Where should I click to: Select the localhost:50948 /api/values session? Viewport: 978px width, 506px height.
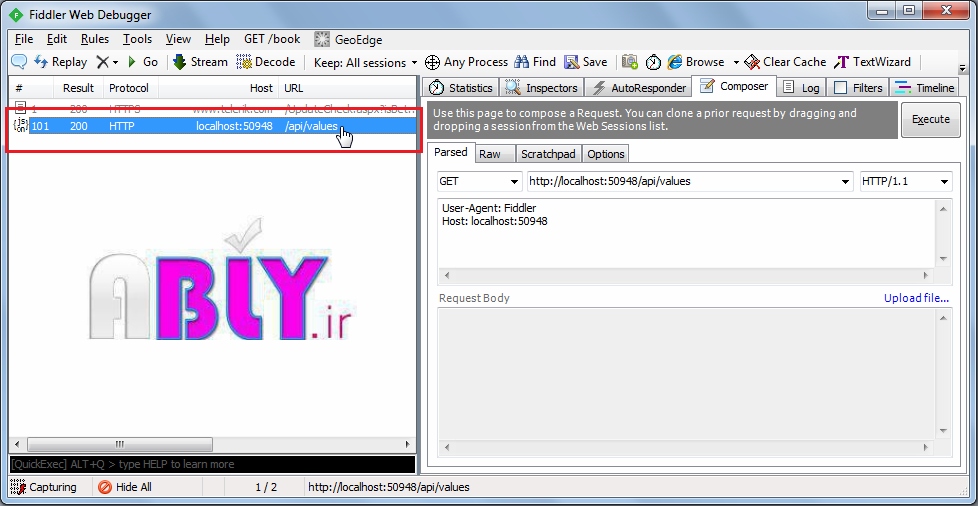point(213,126)
